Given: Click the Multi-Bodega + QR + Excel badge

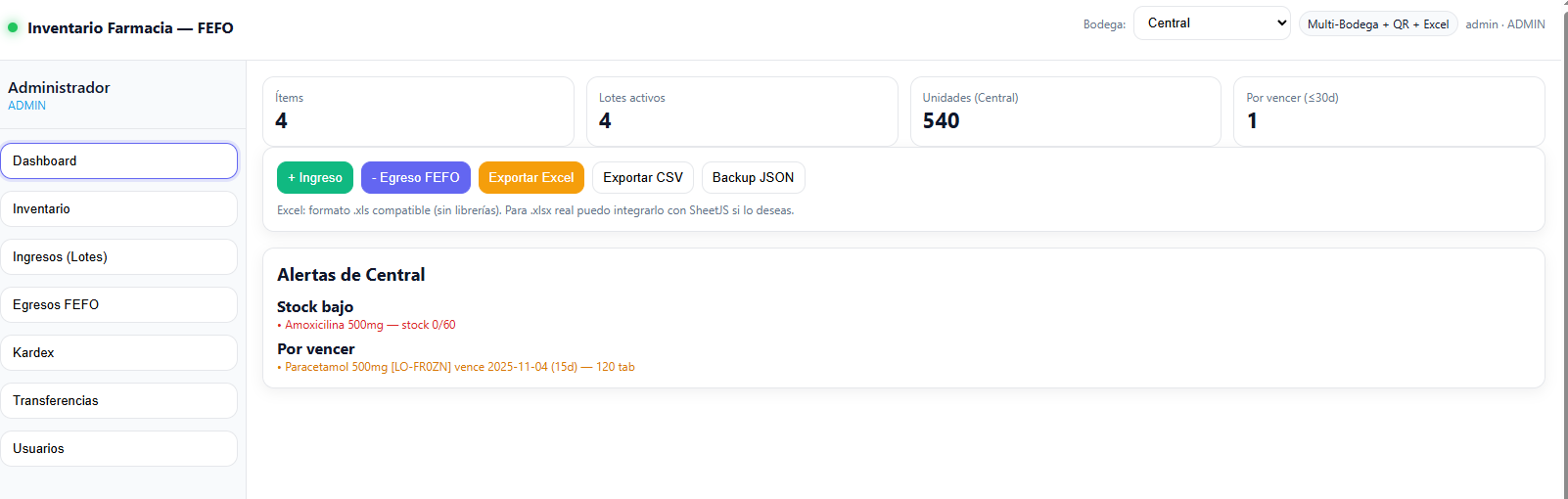Looking at the screenshot, I should 1377,24.
